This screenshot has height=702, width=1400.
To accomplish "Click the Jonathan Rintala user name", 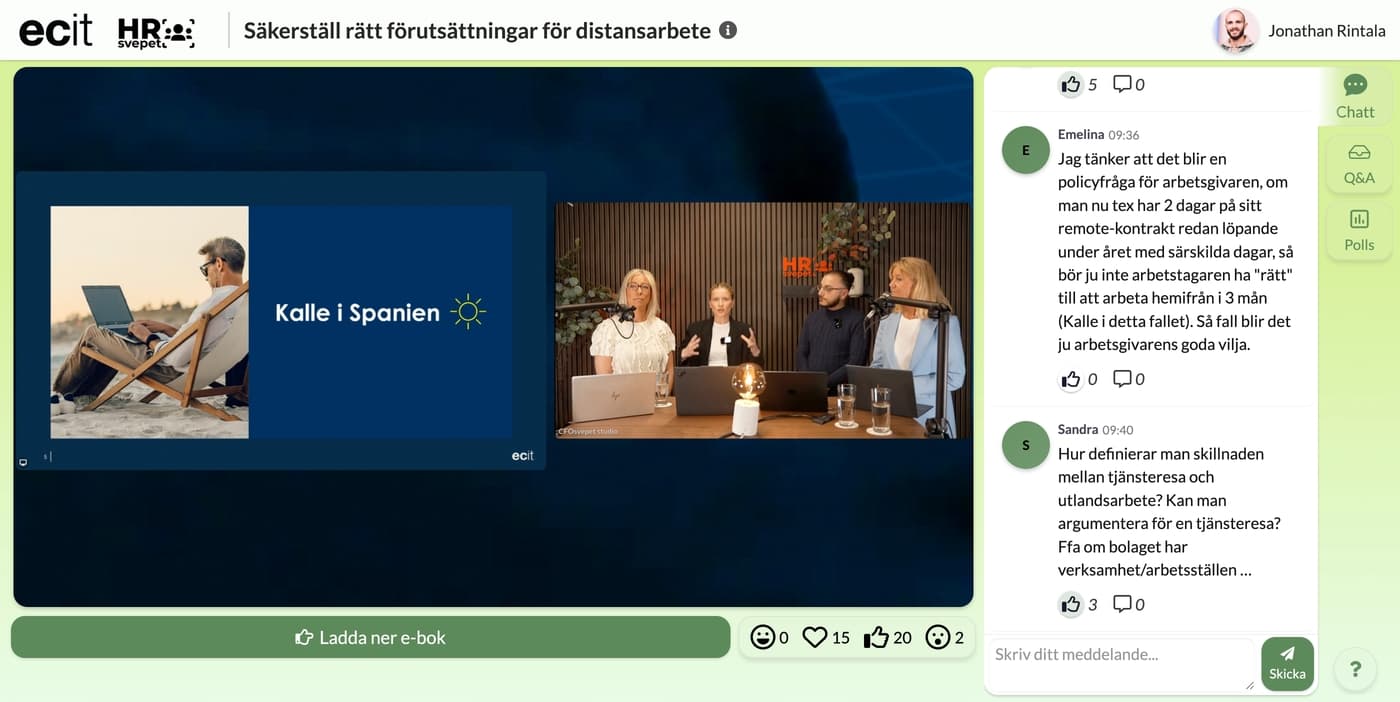I will click(x=1327, y=31).
